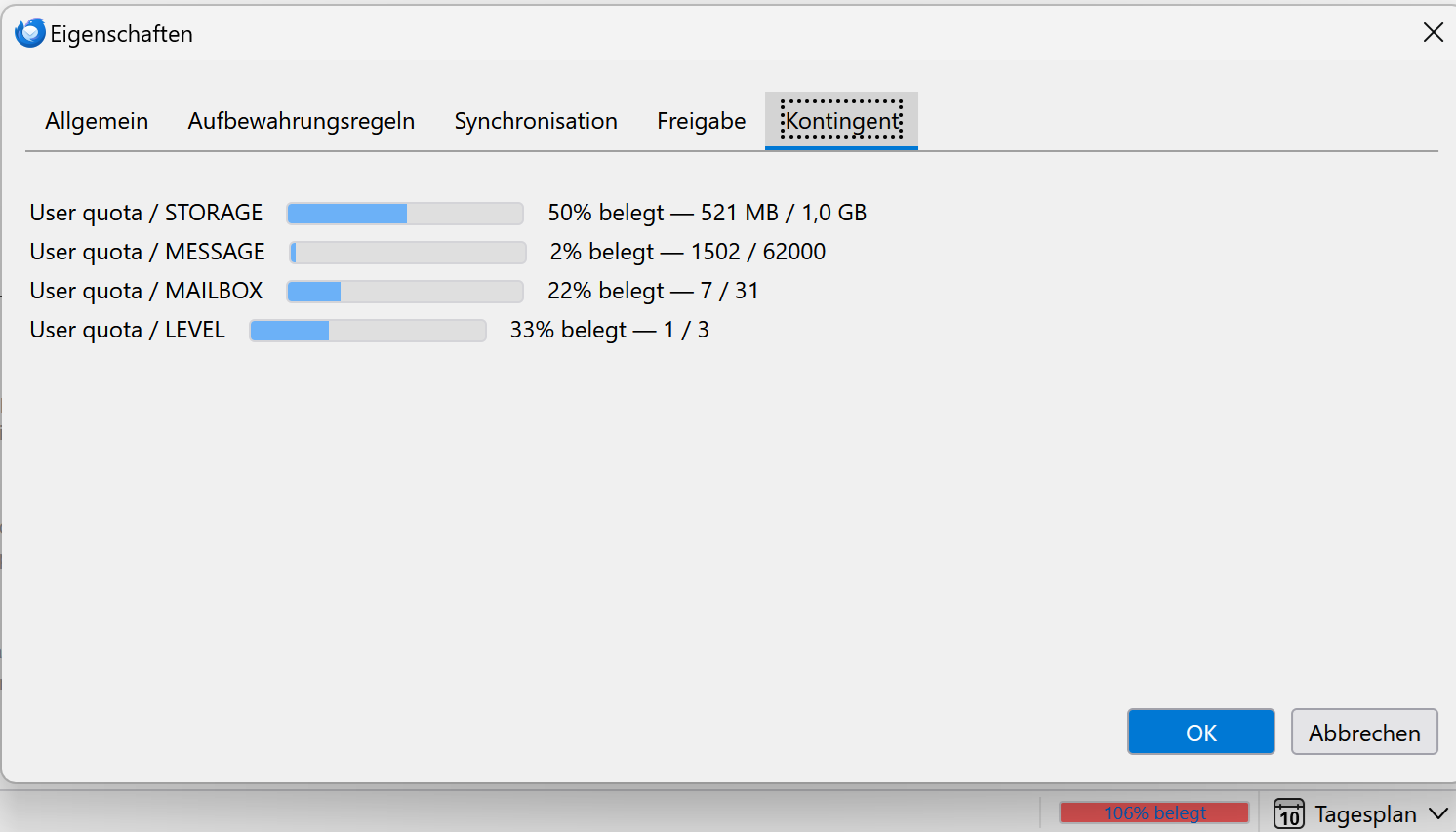Click the Tagesplan calendar icon
Screen dimensions: 1456x832
click(x=1289, y=813)
